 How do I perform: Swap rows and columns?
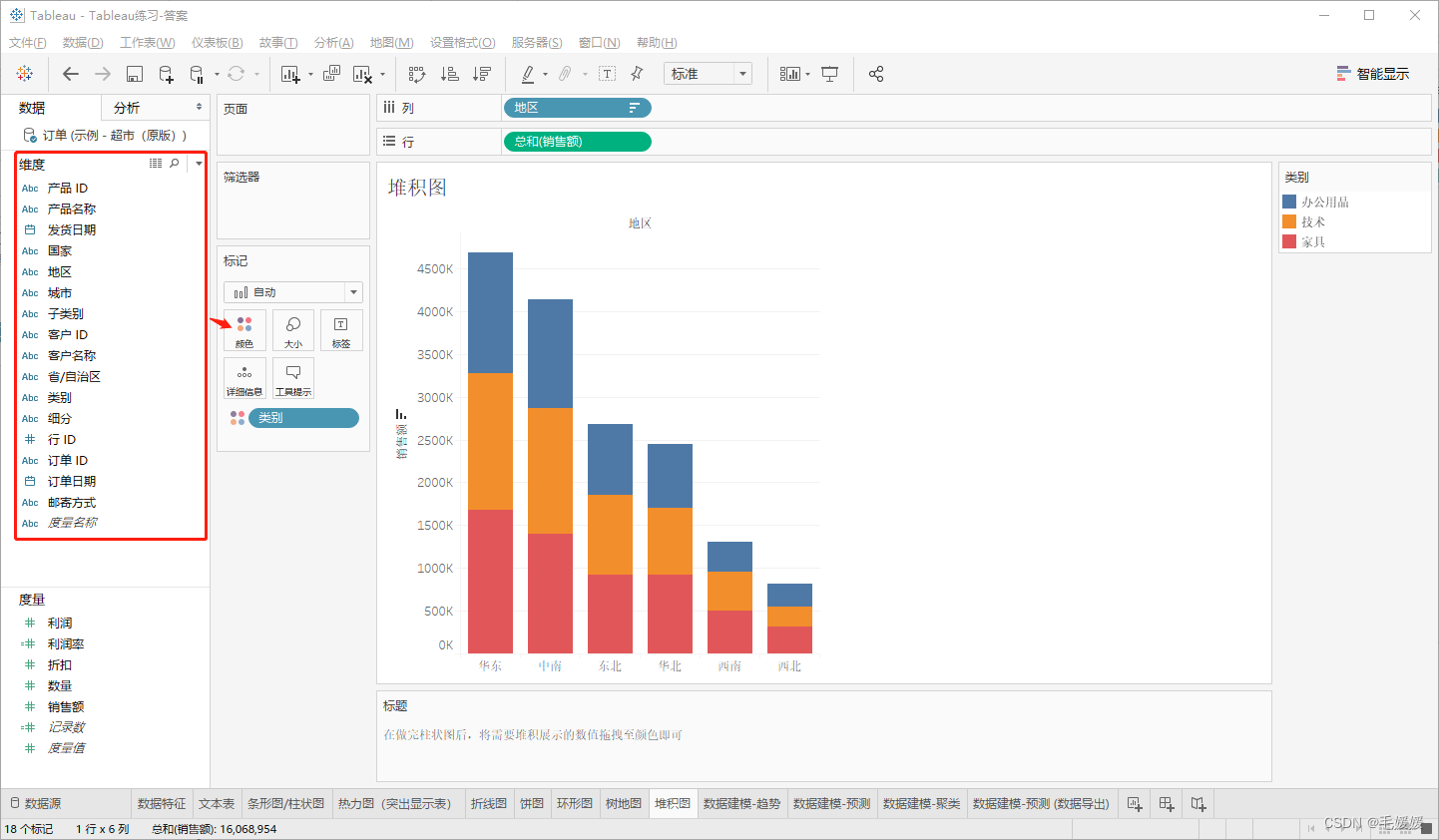(417, 74)
